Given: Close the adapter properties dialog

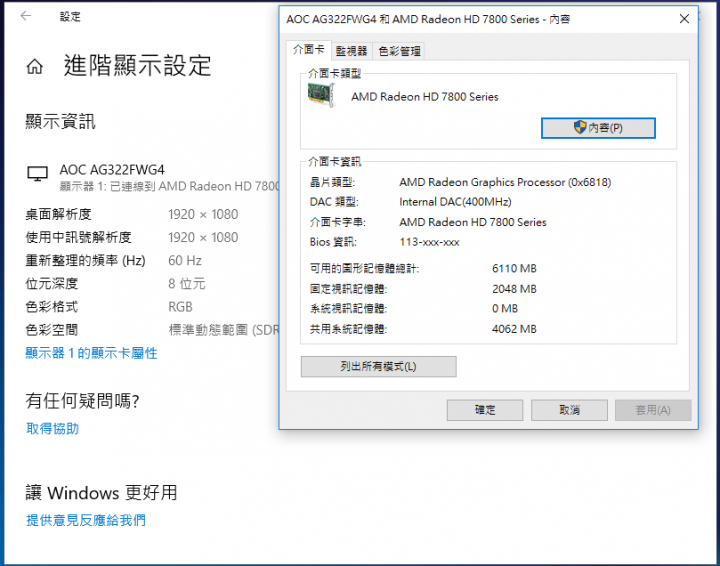Looking at the screenshot, I should [x=684, y=19].
